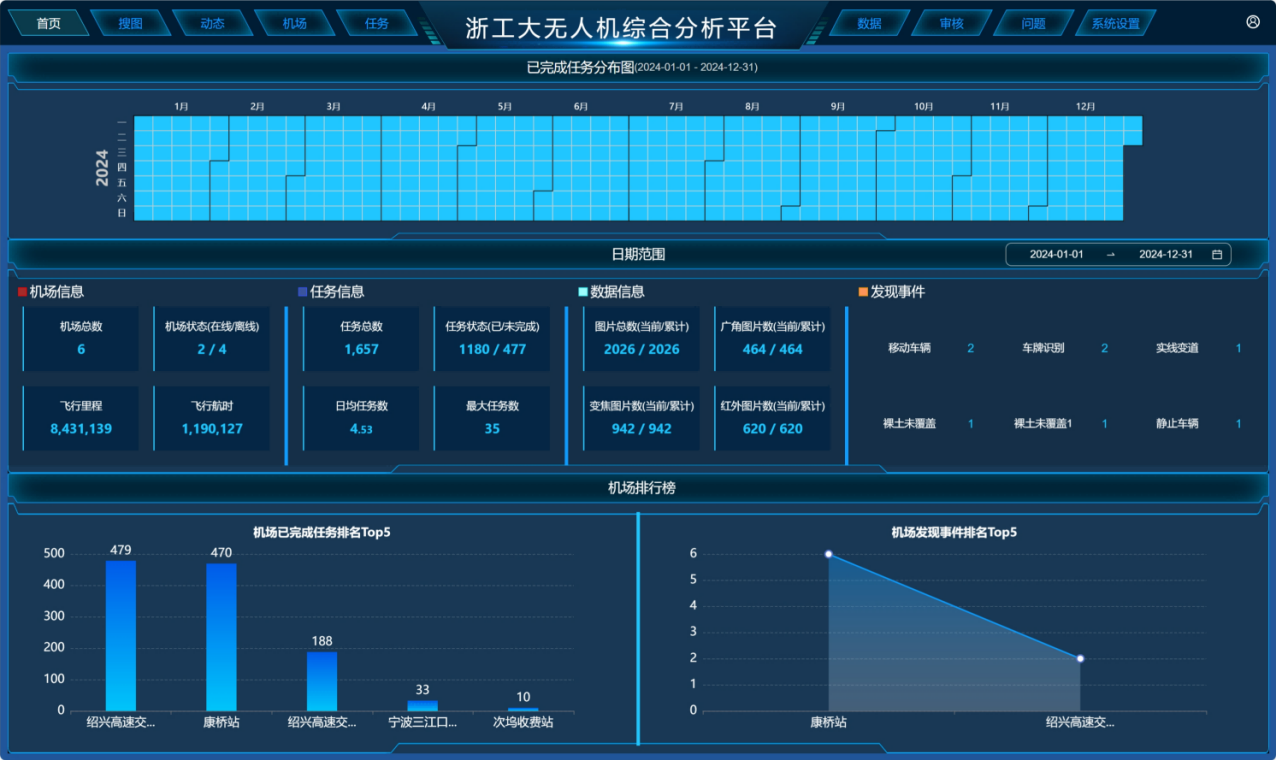Select the bar labeled 188

pos(322,680)
